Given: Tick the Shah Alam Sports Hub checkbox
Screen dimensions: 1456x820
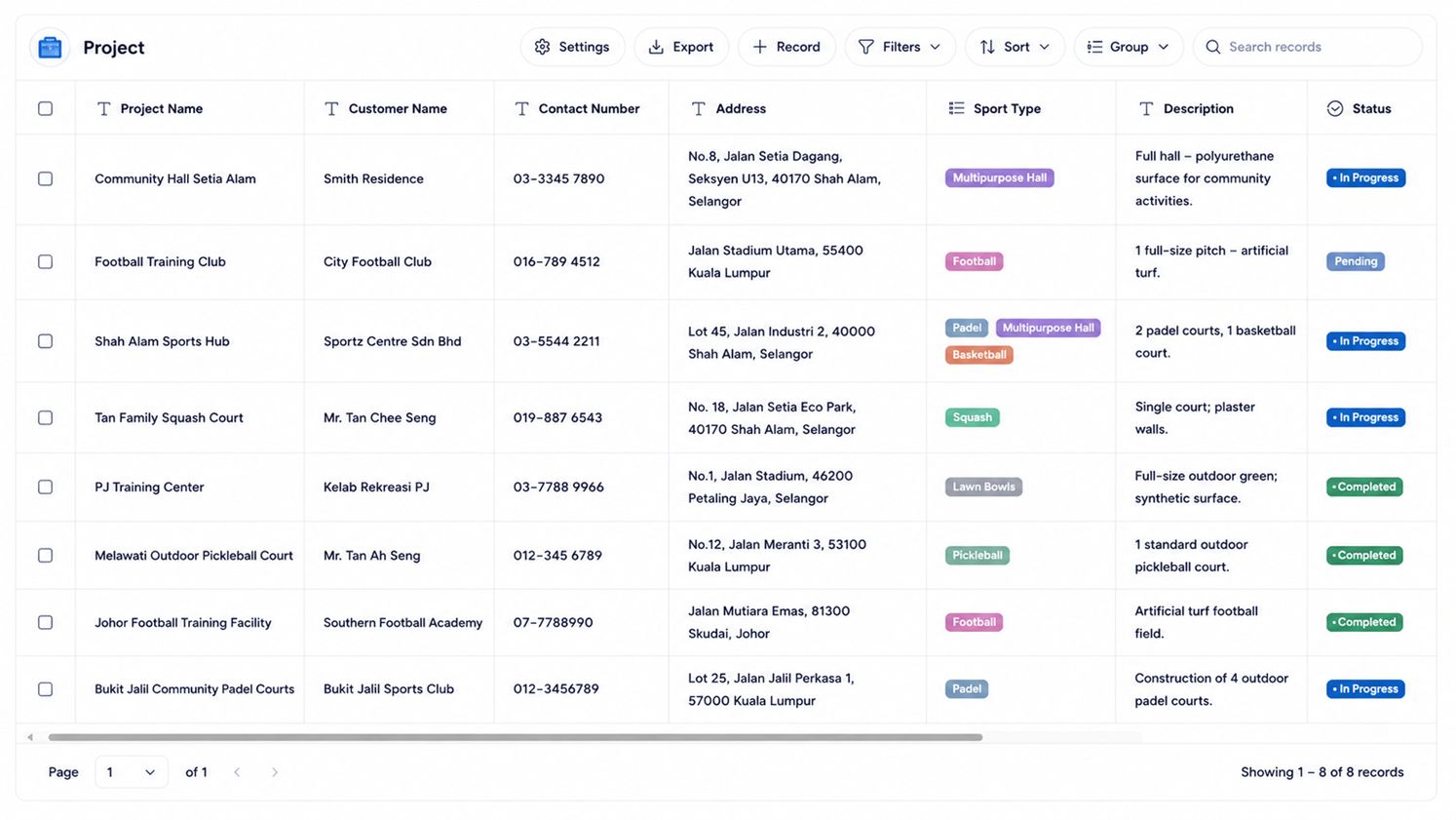Looking at the screenshot, I should pyautogui.click(x=45, y=341).
